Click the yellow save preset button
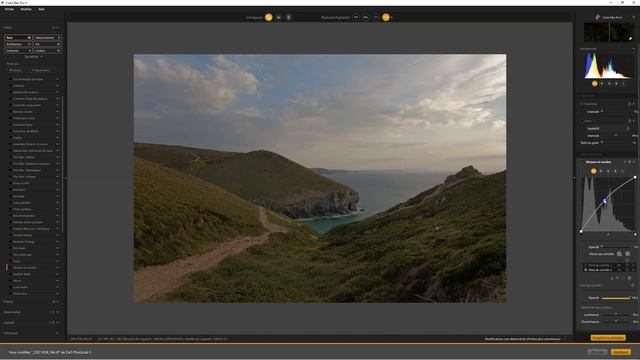This screenshot has width=640, height=360. [608, 338]
